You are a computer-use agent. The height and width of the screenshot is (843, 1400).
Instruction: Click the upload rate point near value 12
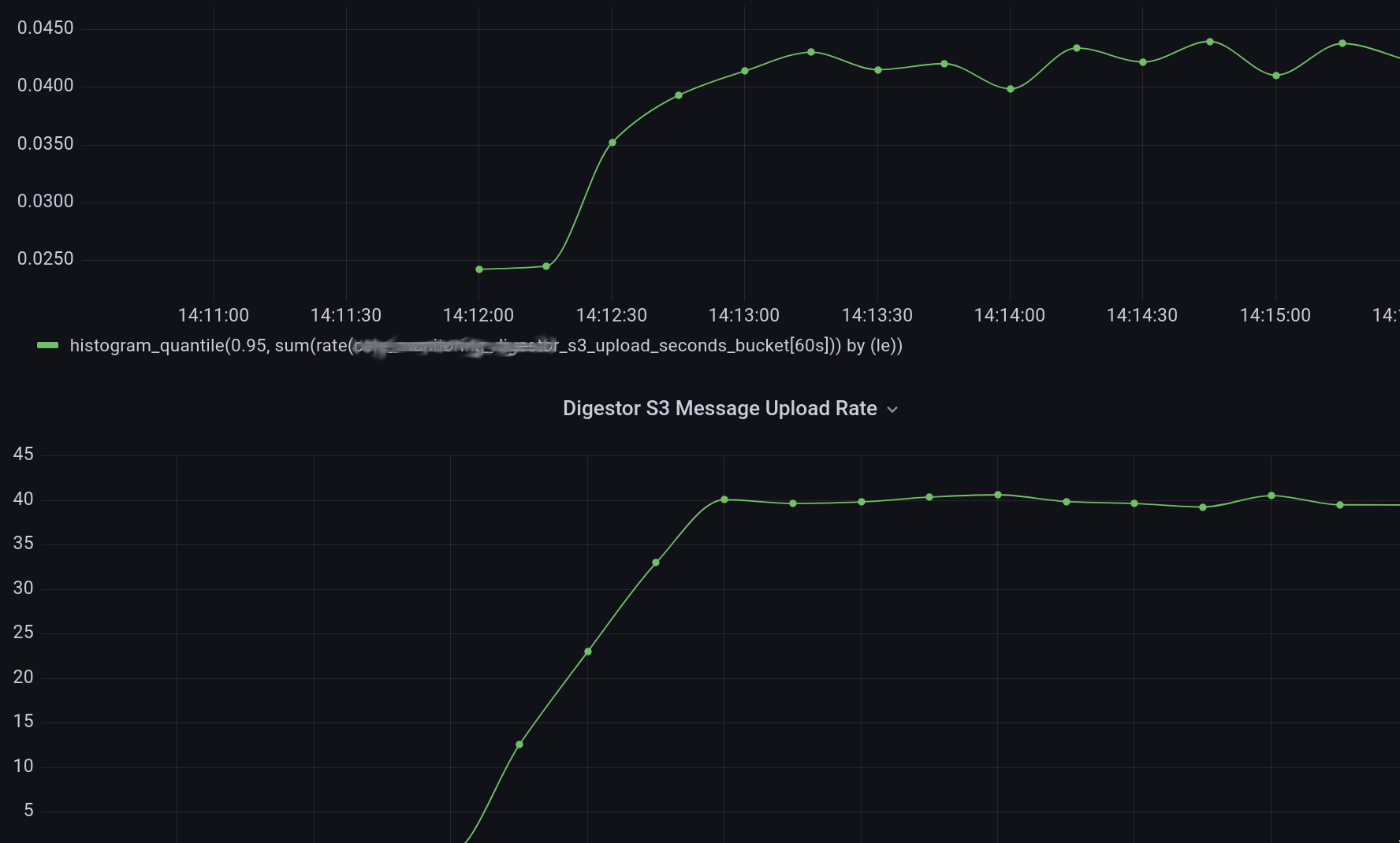[519, 745]
